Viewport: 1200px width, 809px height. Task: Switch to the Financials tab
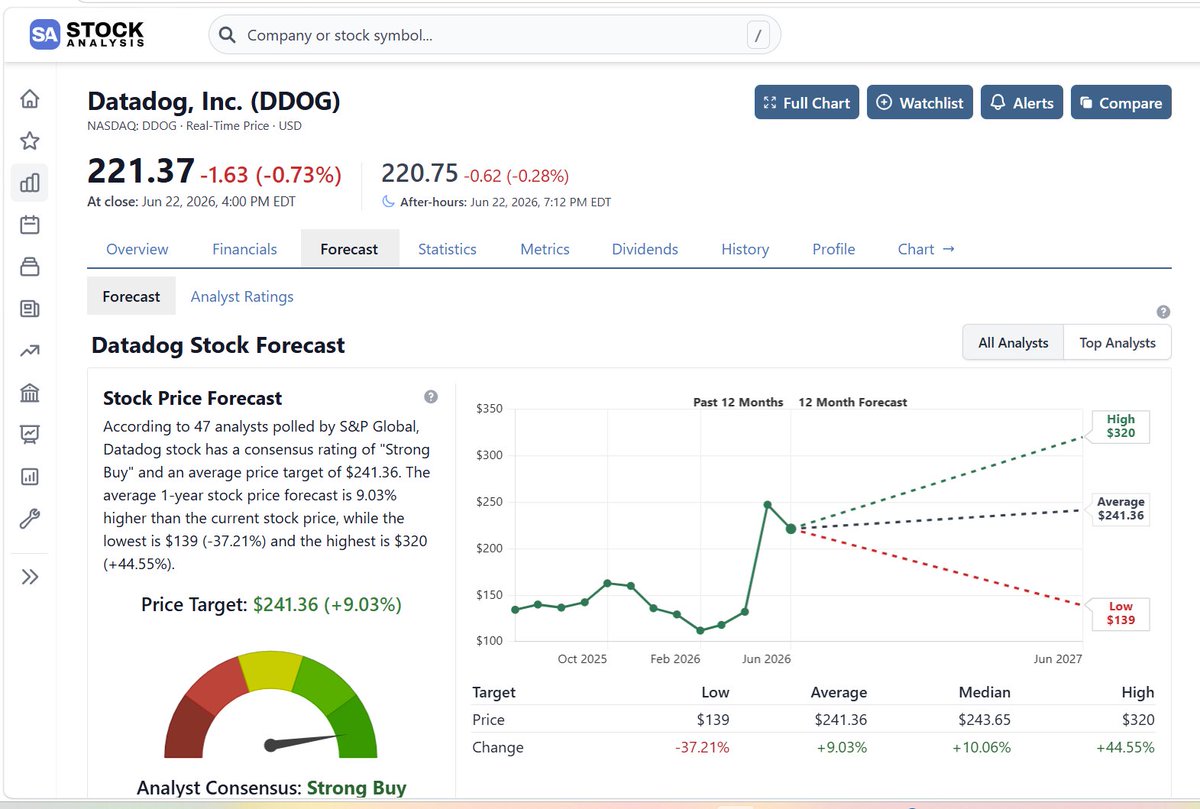244,249
